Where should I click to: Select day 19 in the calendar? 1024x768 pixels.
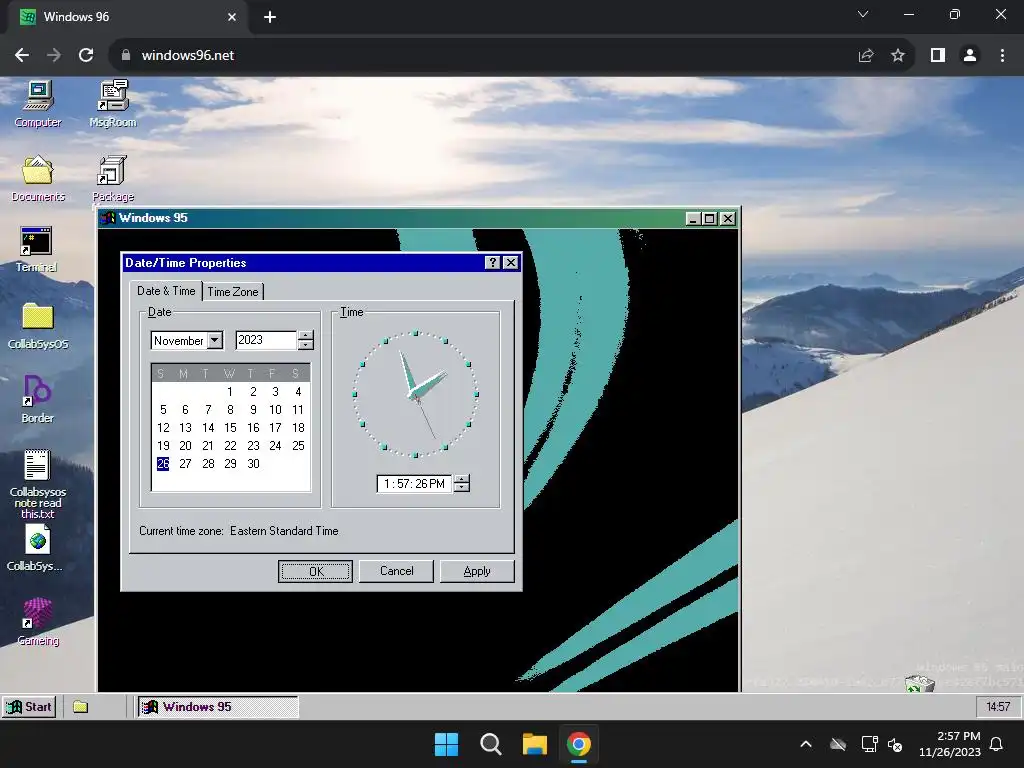163,445
